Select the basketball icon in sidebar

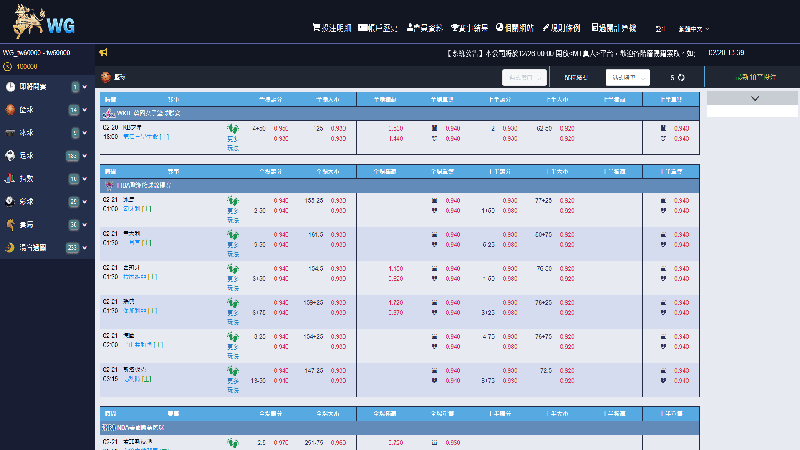(10, 109)
